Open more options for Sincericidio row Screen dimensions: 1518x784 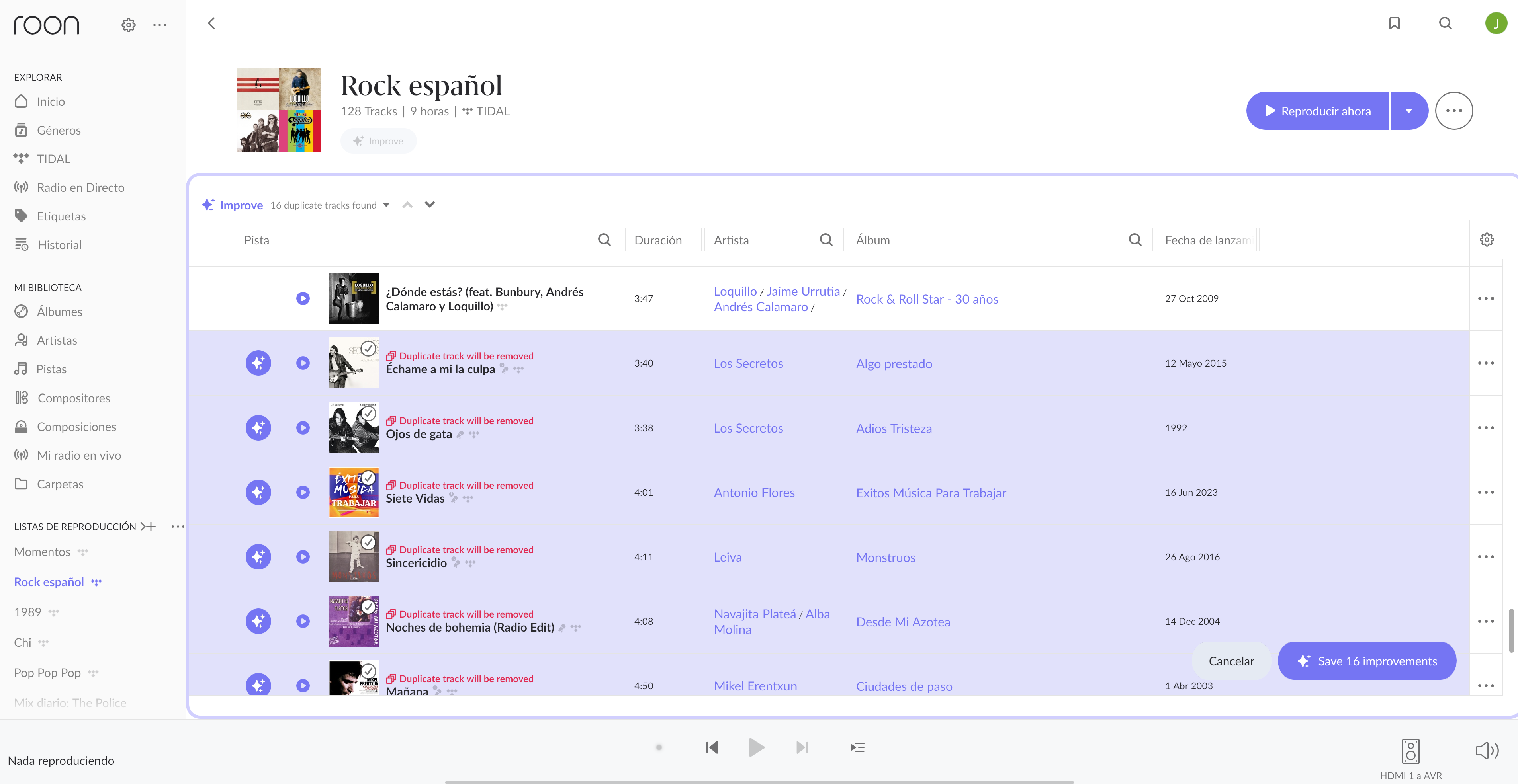pos(1486,557)
